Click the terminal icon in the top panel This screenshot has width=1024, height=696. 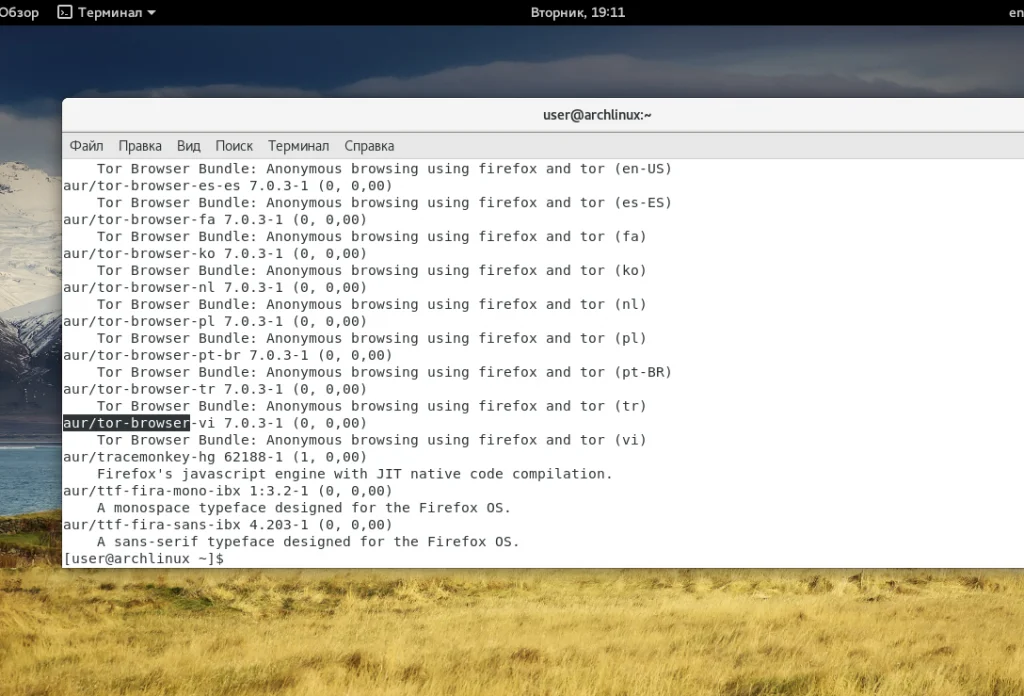coord(65,12)
